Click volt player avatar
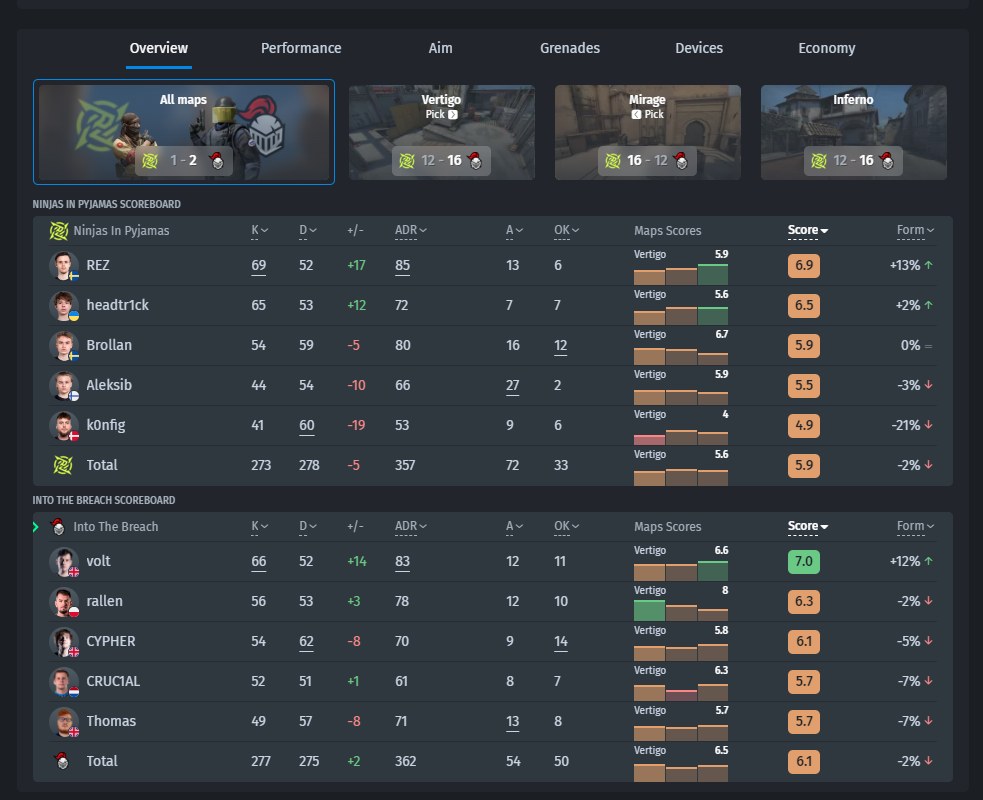Viewport: 983px width, 800px height. click(64, 561)
